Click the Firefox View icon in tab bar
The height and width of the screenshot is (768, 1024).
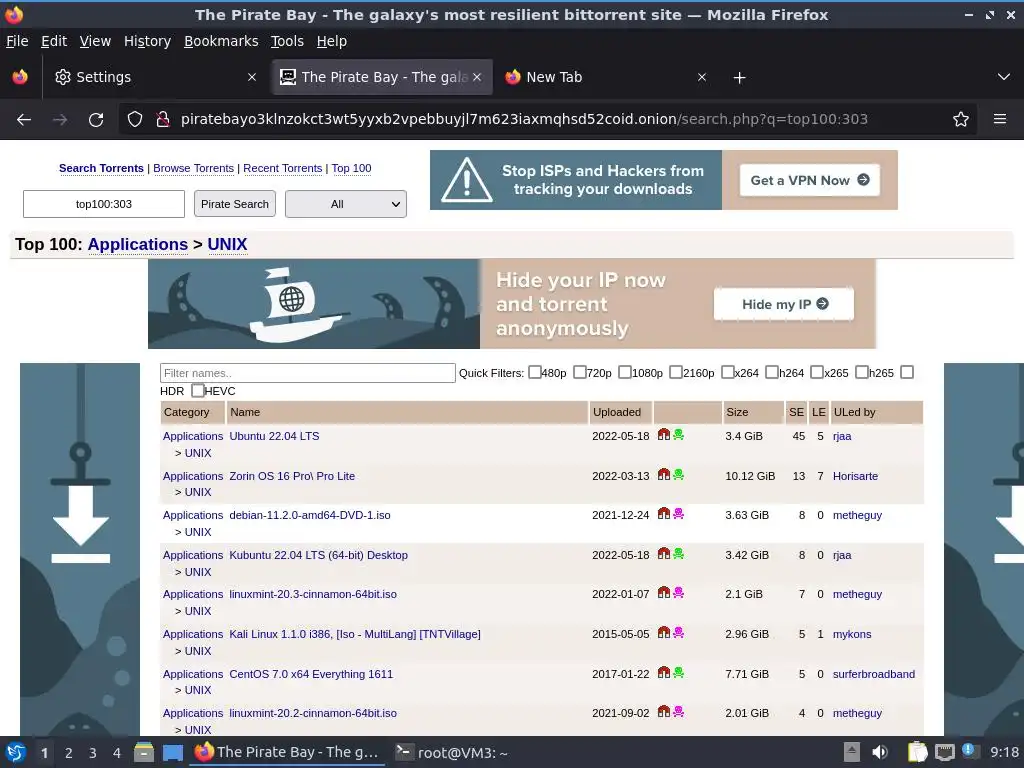point(20,77)
